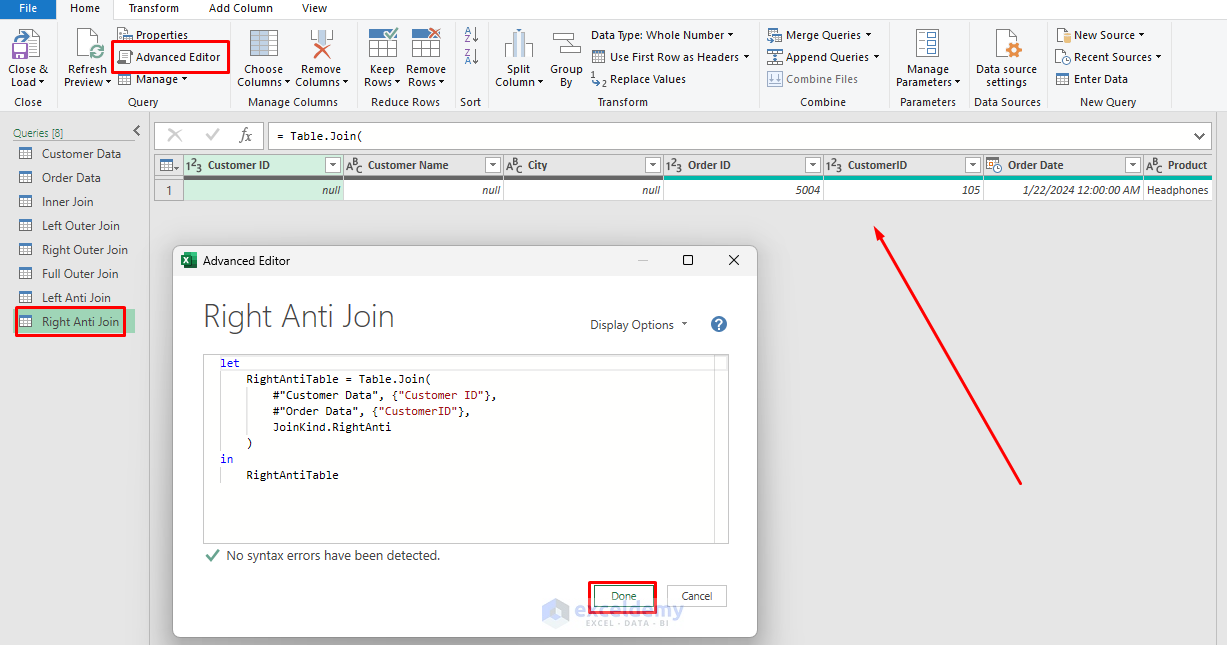Cancel the formula bar edit
The width and height of the screenshot is (1227, 645).
pos(175,135)
